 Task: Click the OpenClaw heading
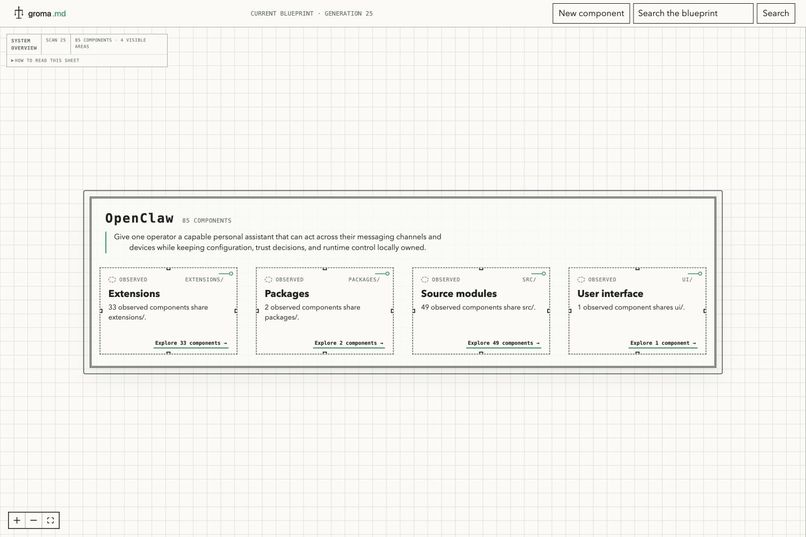click(139, 218)
